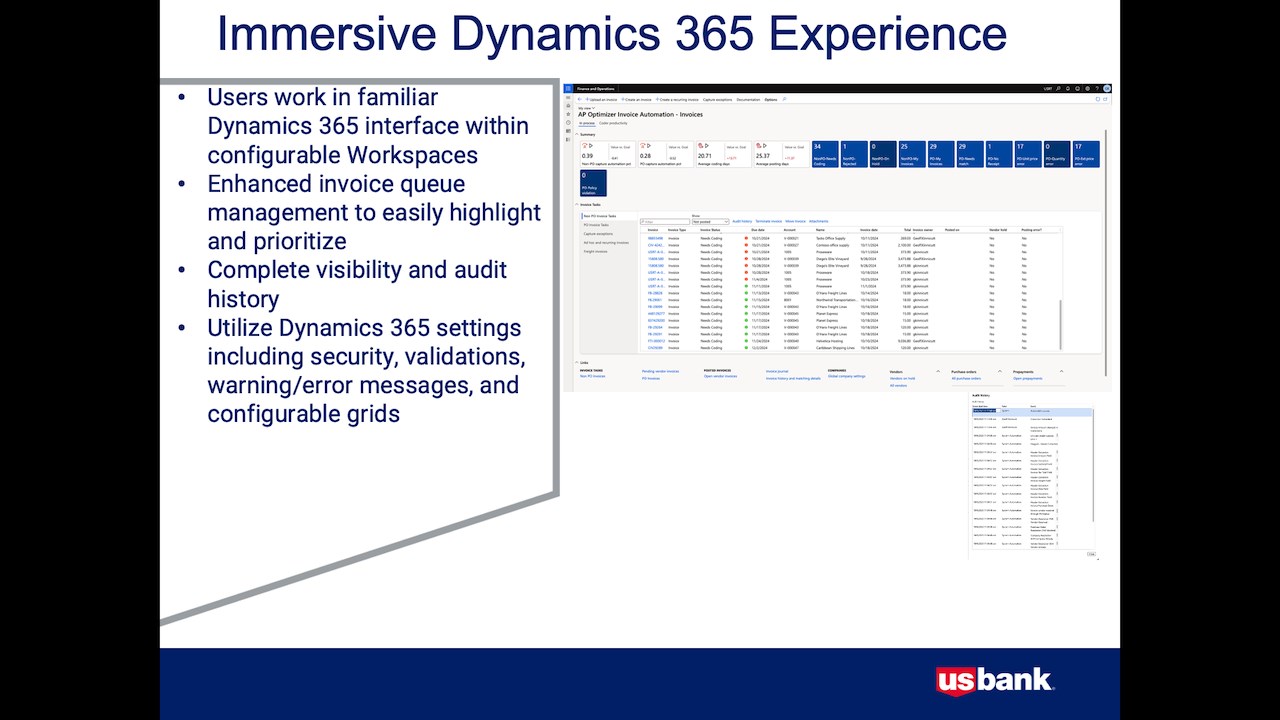Screen dimensions: 1280x720
Task: Collapse the Purchase orders links group
Action: [x=1000, y=371]
